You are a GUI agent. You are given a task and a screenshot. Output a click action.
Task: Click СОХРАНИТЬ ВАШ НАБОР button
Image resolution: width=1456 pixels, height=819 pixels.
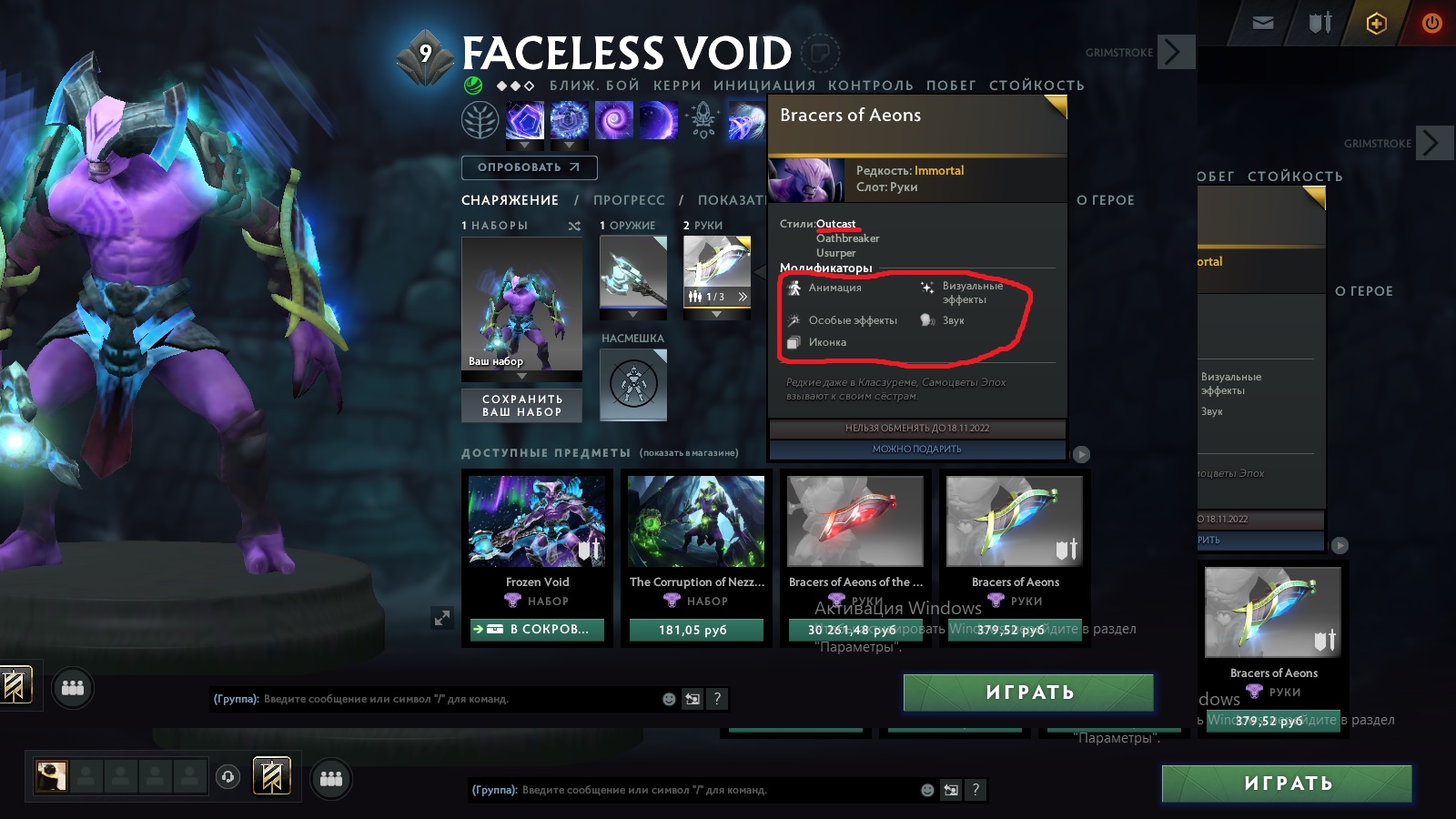[x=521, y=406]
